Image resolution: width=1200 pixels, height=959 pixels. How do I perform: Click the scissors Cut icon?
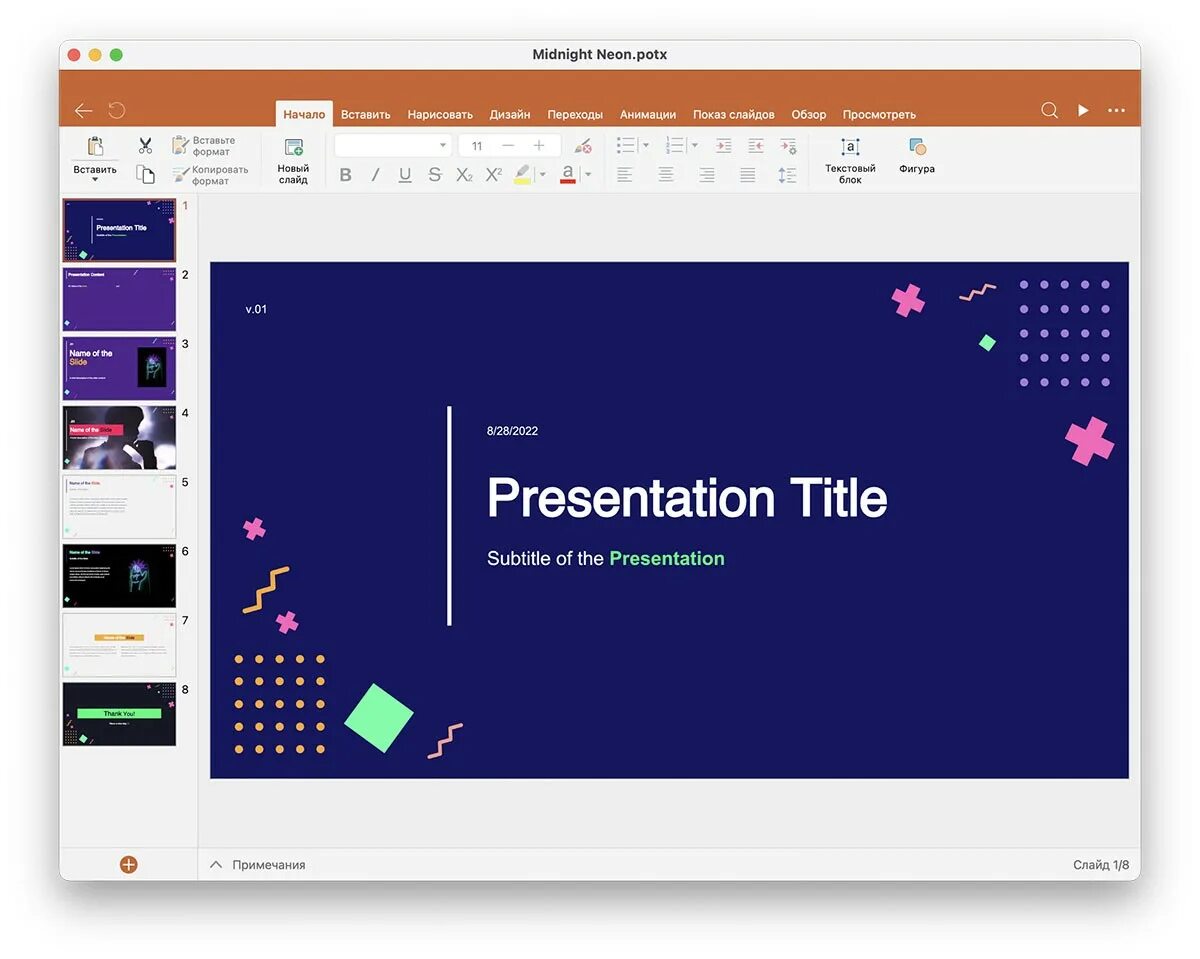click(x=144, y=145)
